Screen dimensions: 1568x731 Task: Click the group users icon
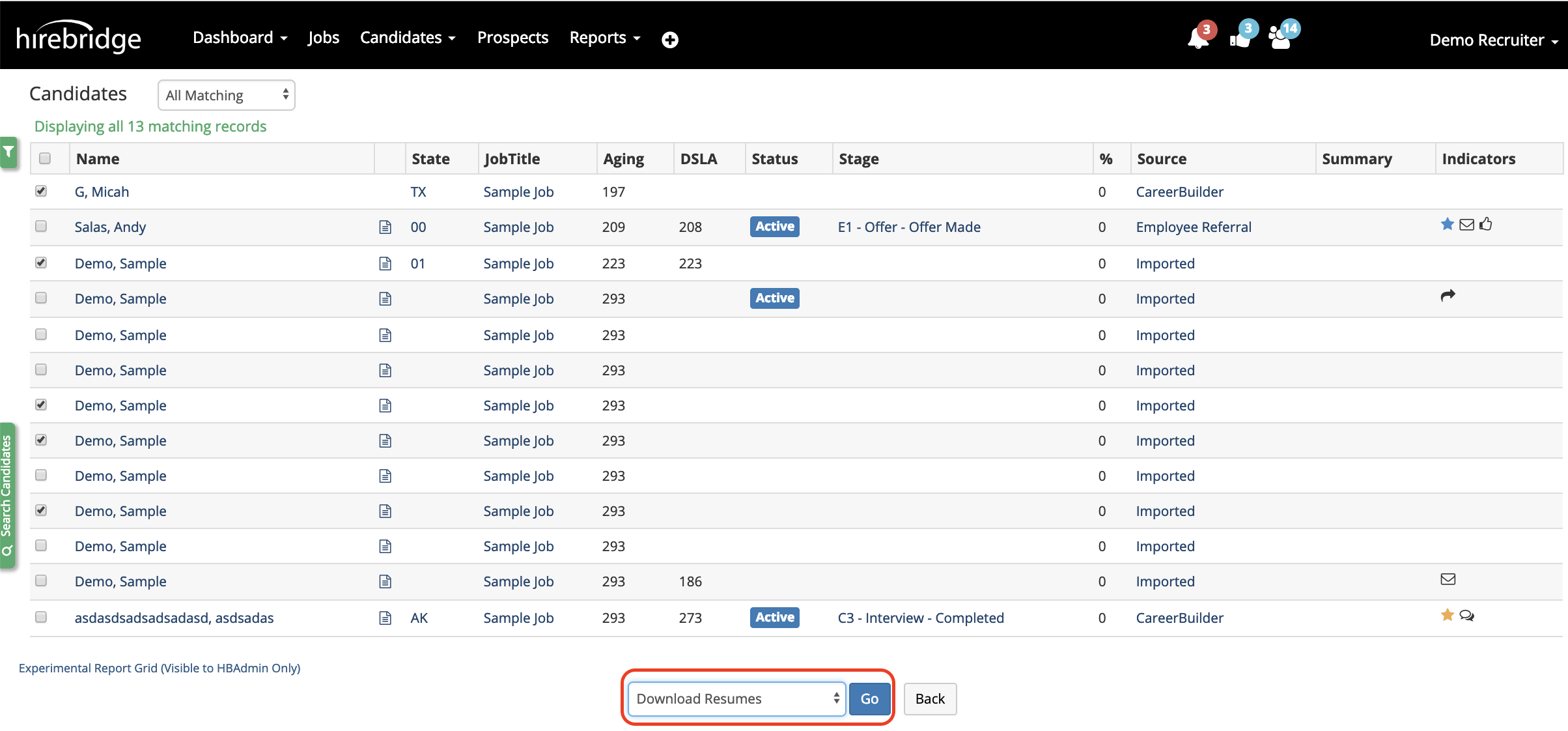click(x=1280, y=39)
